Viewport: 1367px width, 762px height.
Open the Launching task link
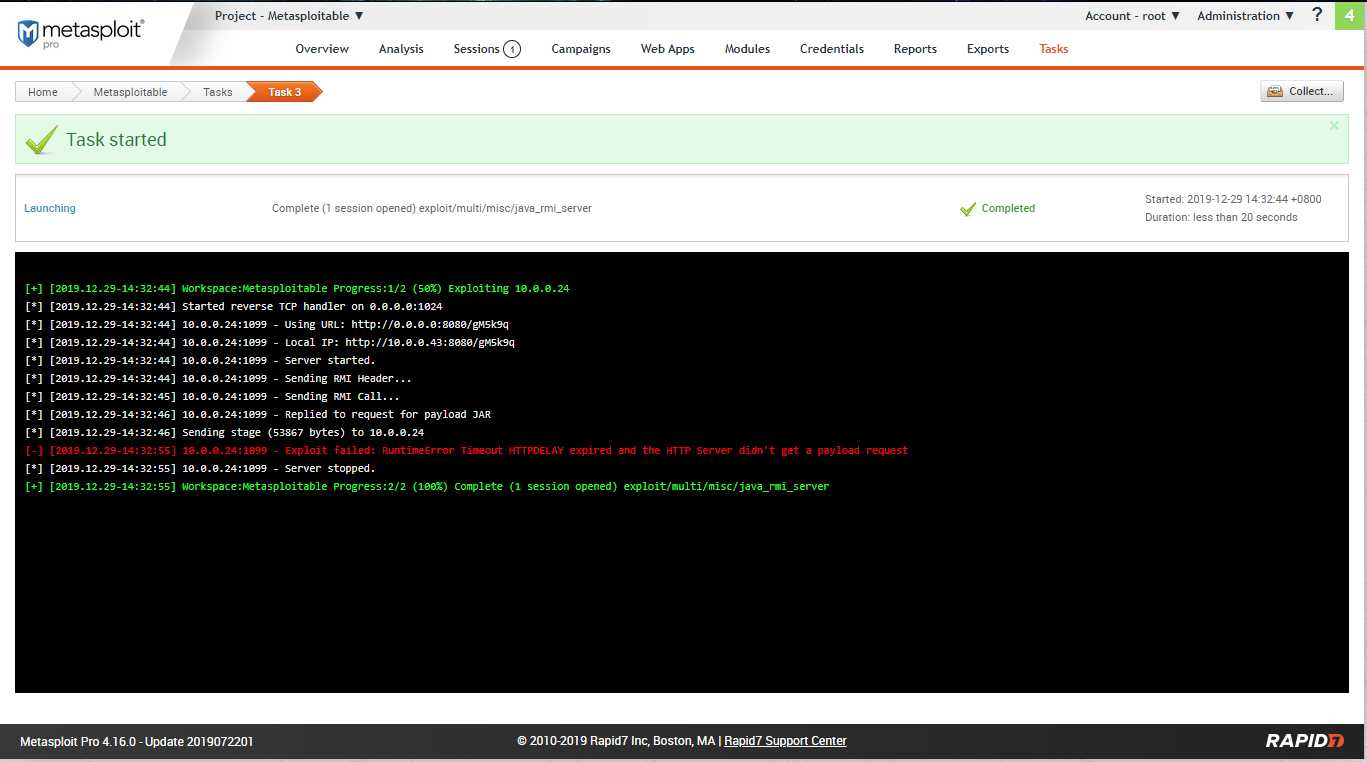50,209
